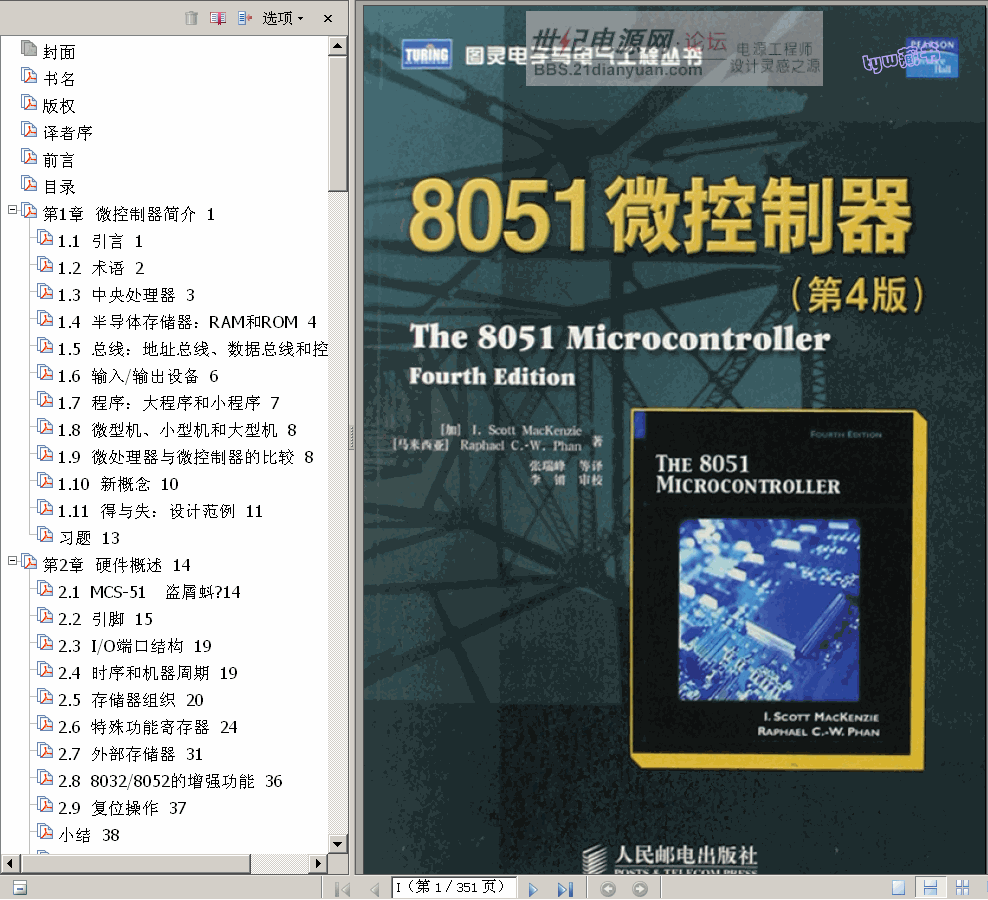Open the 书名 bookmark
This screenshot has height=900, width=988.
point(59,79)
